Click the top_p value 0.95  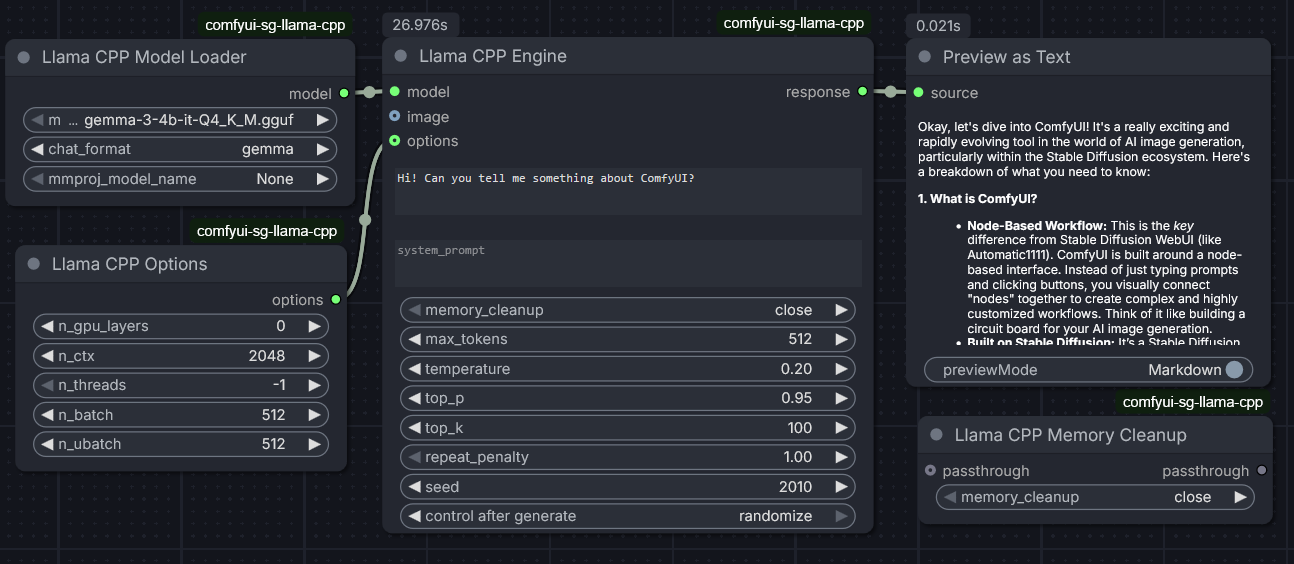pyautogui.click(x=797, y=398)
